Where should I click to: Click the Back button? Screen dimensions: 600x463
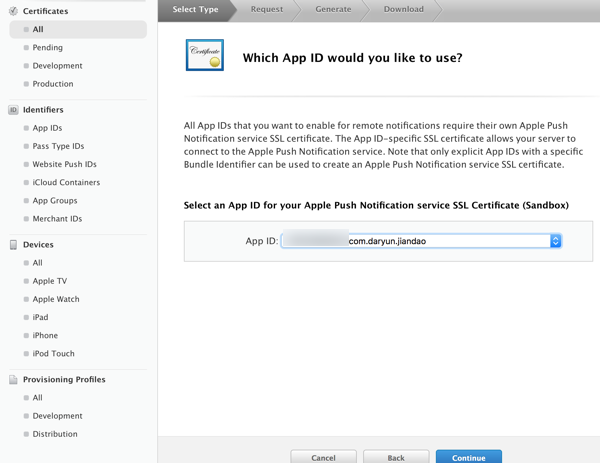point(396,457)
